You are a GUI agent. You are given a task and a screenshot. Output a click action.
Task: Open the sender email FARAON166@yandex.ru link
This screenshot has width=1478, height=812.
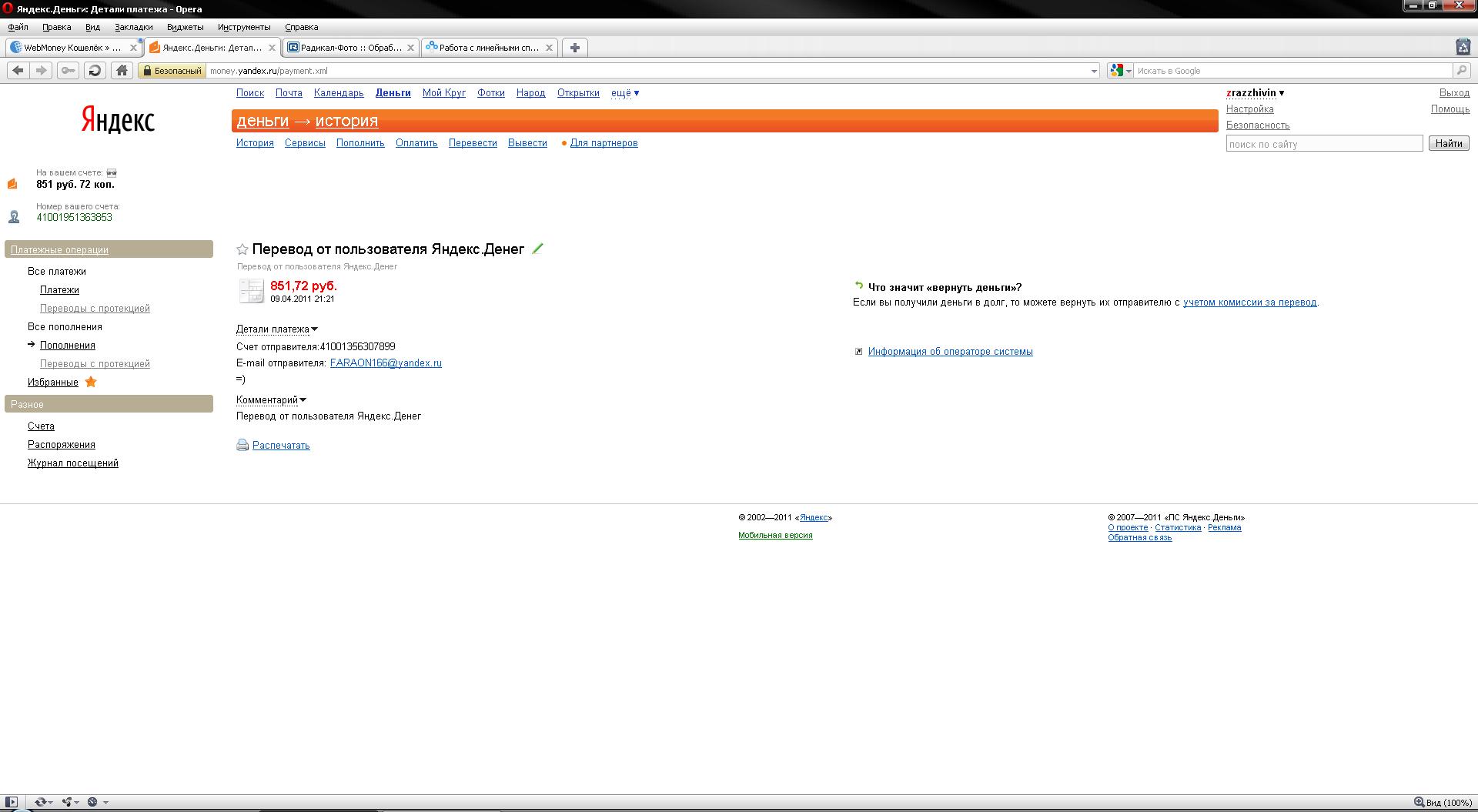(386, 363)
